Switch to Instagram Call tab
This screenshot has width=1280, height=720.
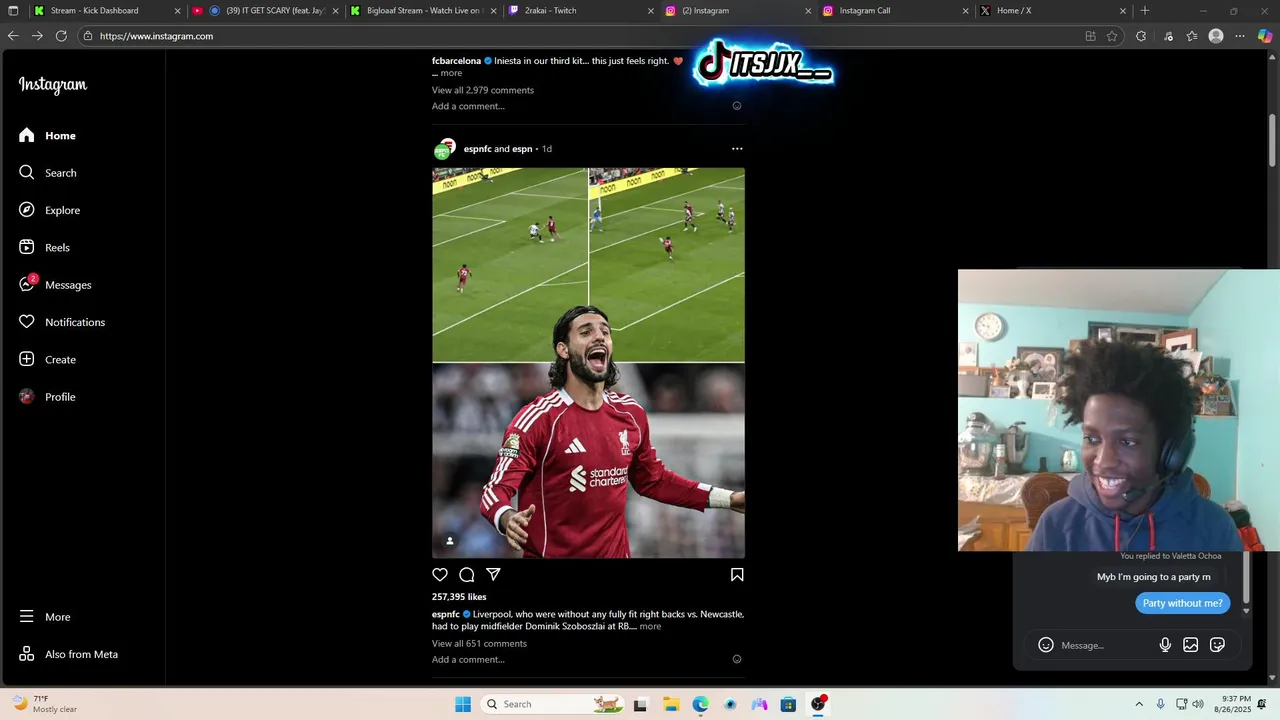click(x=897, y=11)
